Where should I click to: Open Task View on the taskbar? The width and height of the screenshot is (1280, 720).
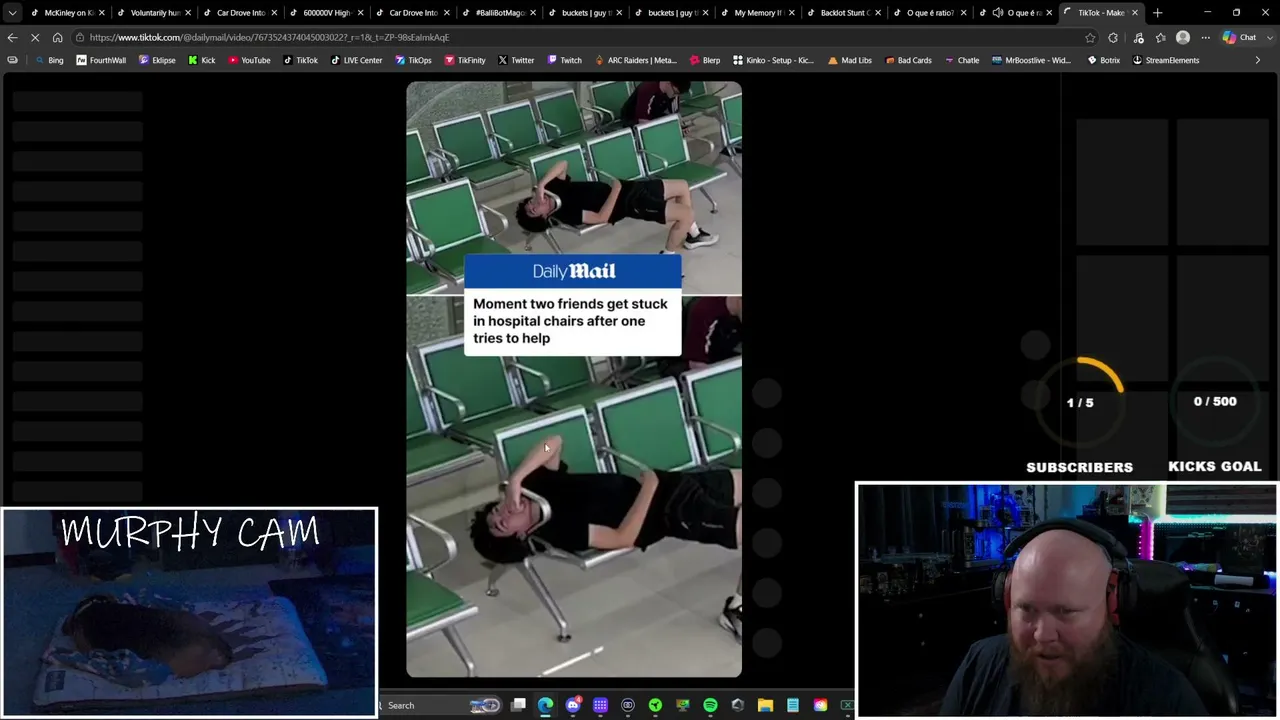coord(518,705)
